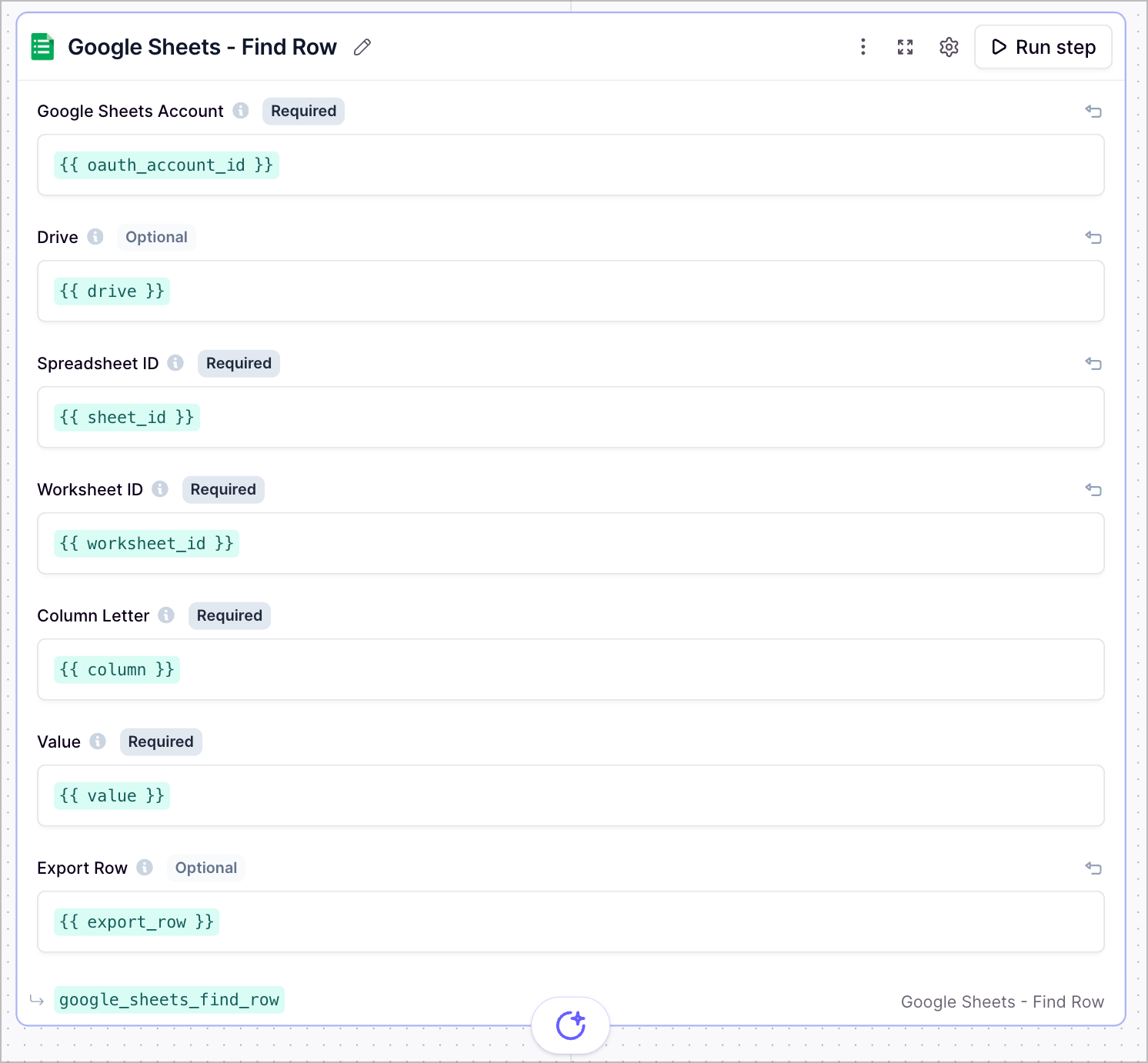Click into the Worksheet ID input field

pyautogui.click(x=569, y=543)
